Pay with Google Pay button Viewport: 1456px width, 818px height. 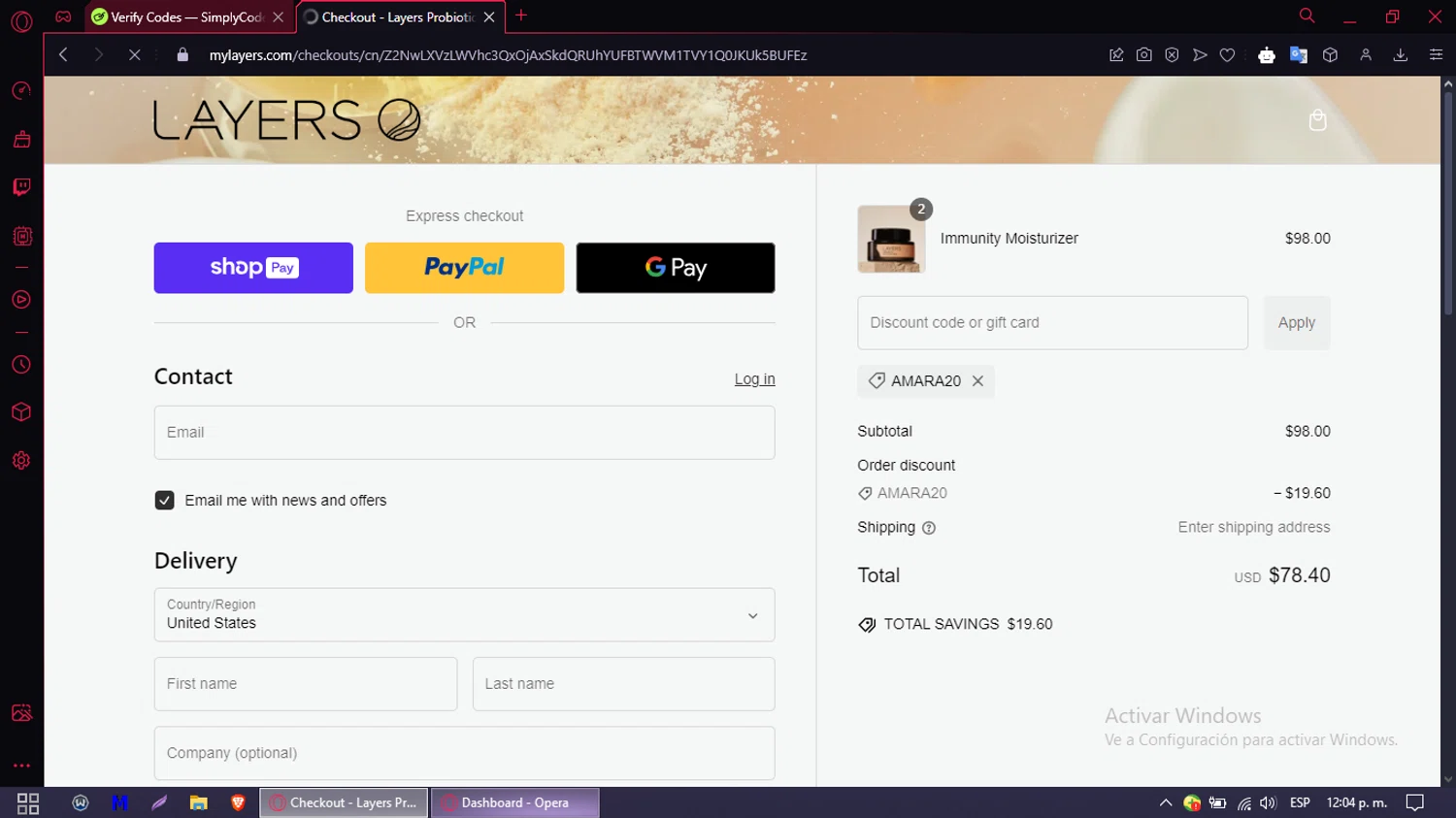click(x=676, y=268)
